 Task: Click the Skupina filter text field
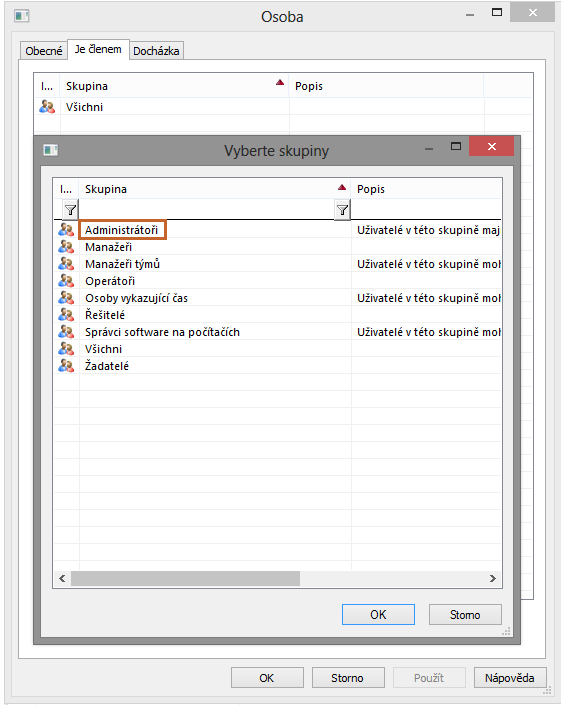(207, 210)
